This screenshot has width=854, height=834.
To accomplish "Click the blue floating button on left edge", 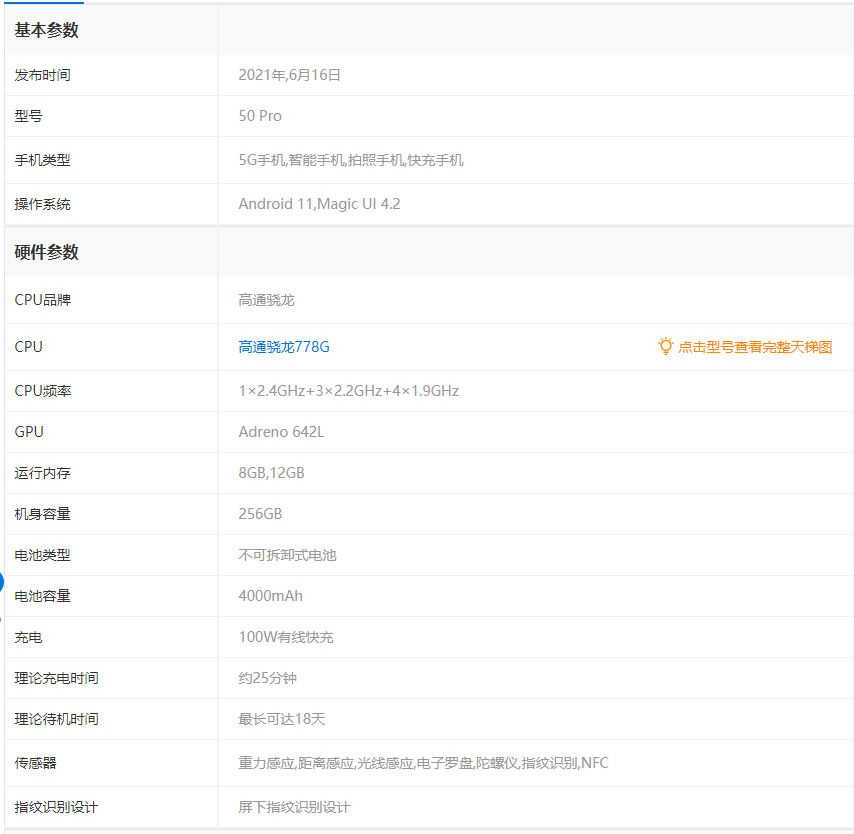I will click(x=4, y=581).
